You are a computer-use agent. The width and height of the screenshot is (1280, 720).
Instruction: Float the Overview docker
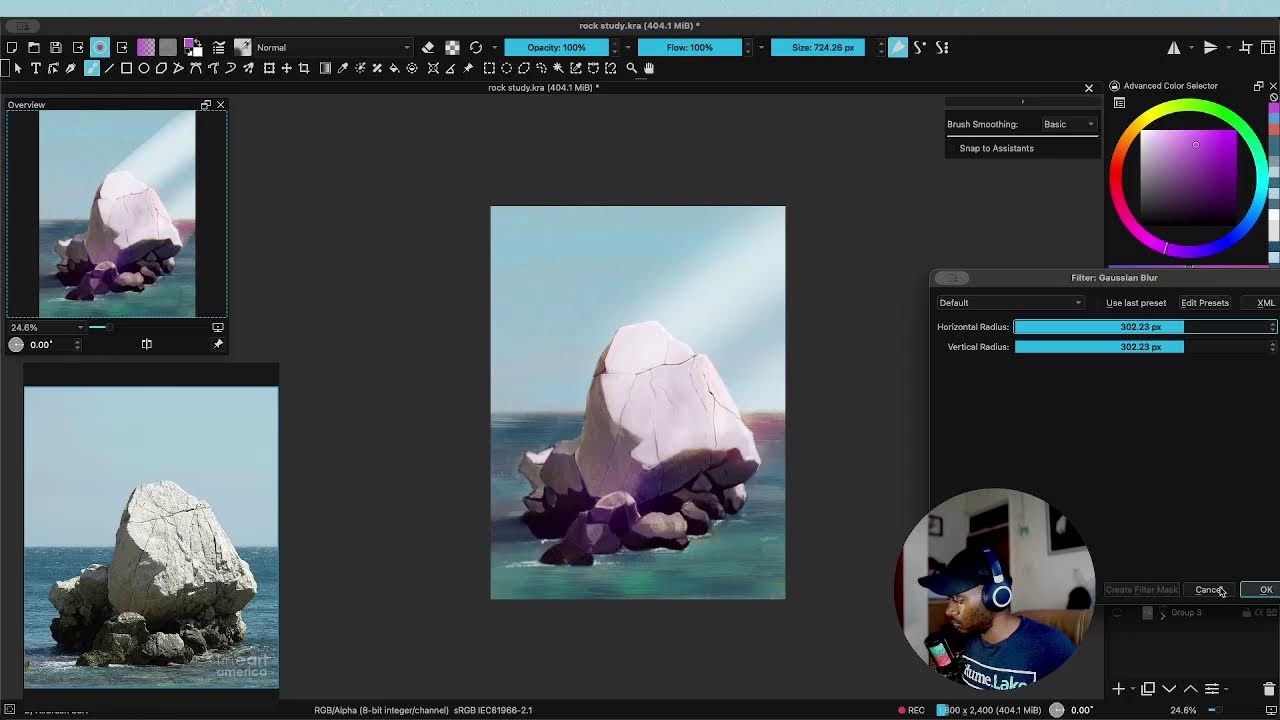[x=206, y=105]
